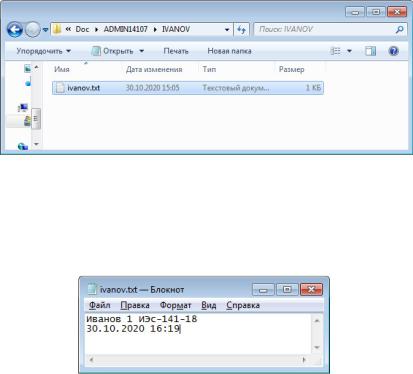
Task: Select the Doc breadcrumb in address bar
Action: click(x=82, y=29)
